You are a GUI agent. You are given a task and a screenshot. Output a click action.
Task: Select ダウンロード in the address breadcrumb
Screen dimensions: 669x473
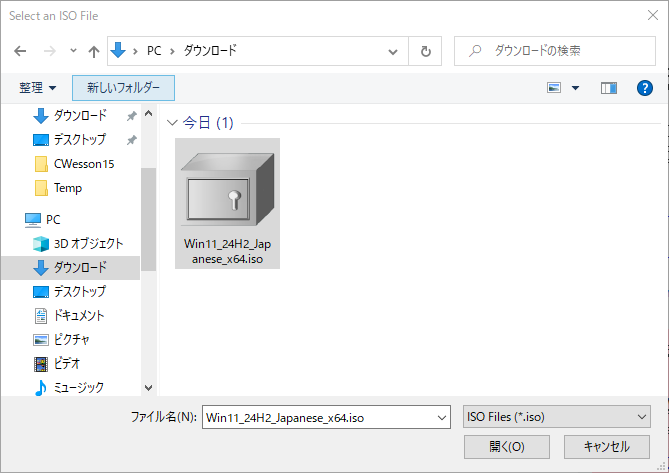tap(210, 51)
